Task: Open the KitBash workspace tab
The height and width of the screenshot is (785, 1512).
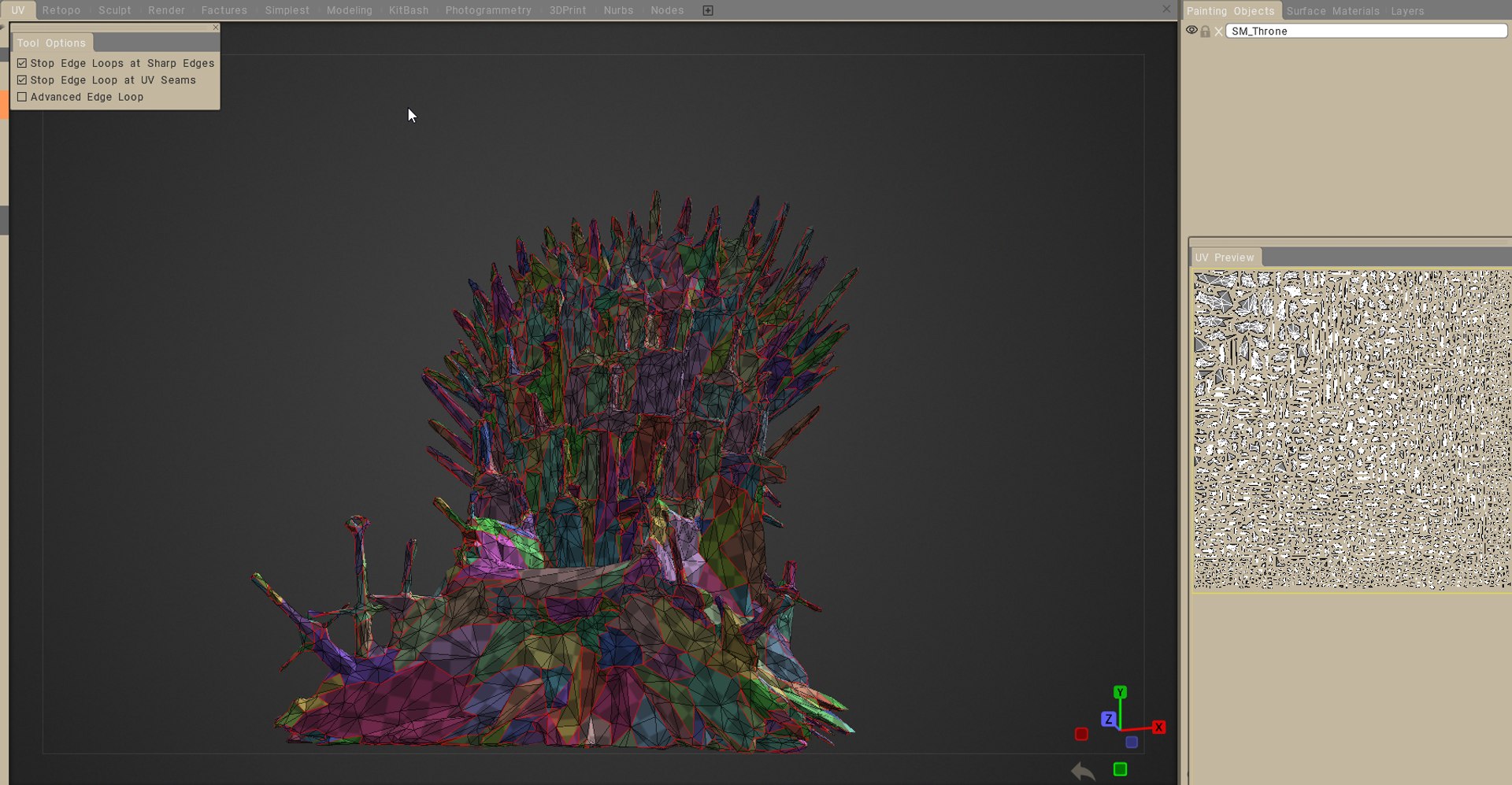Action: point(409,10)
